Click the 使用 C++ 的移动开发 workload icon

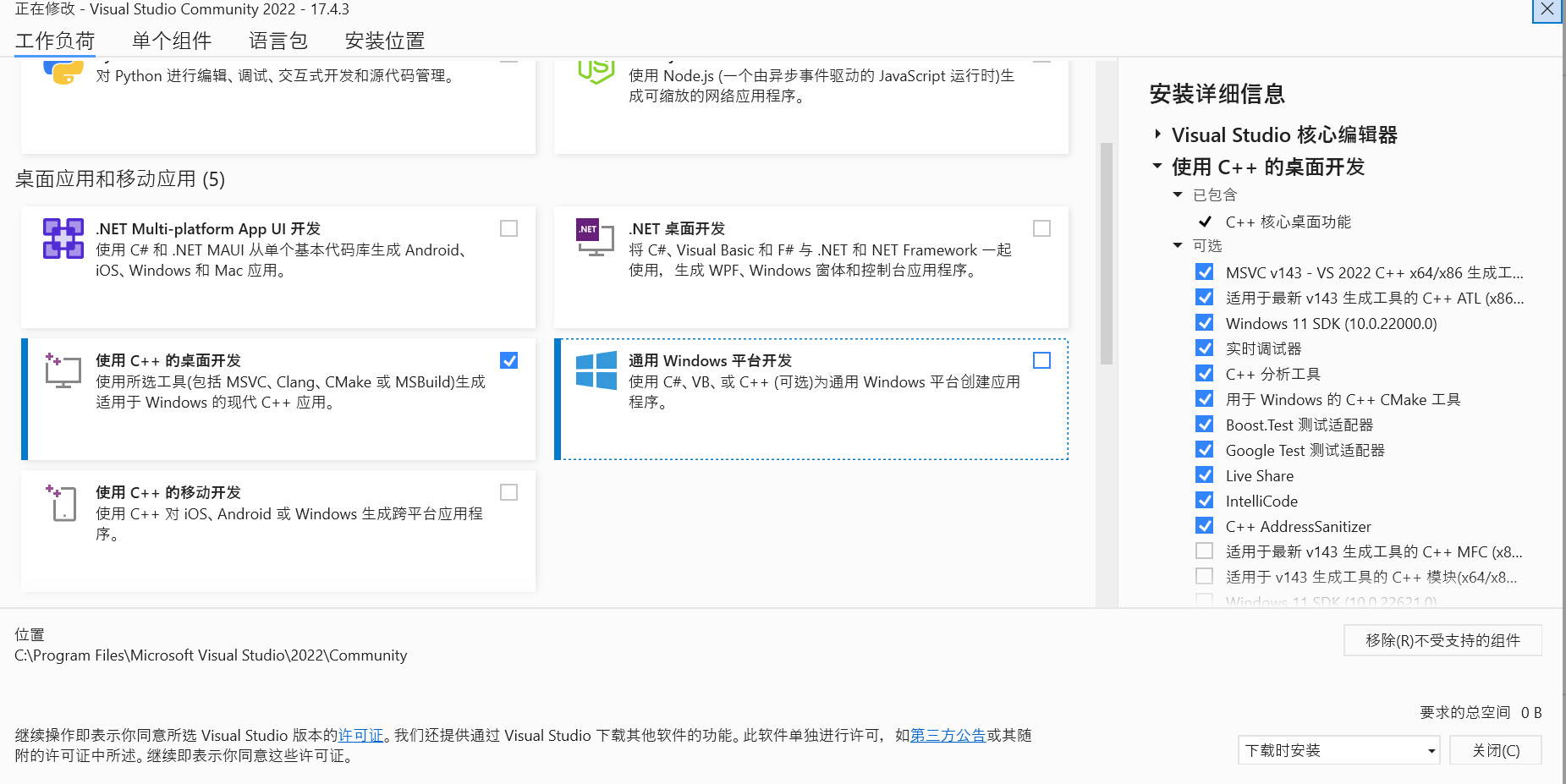tap(63, 502)
